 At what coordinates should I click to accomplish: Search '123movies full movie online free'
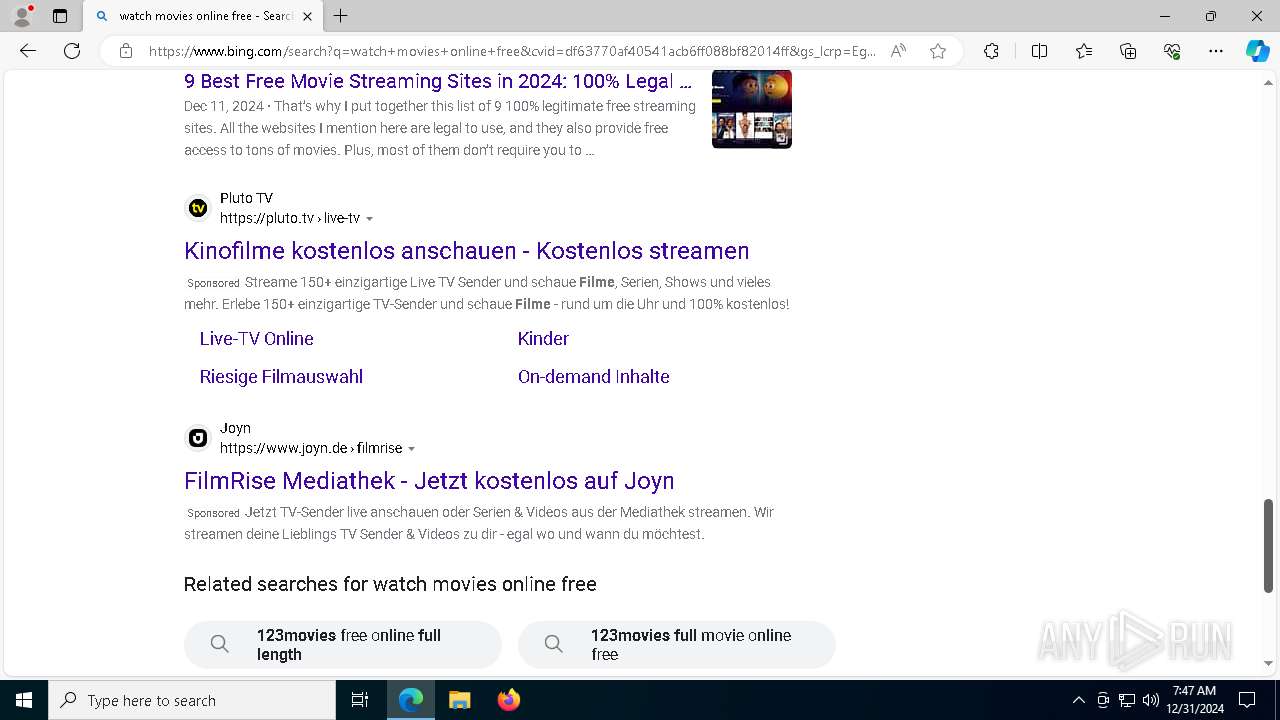click(677, 644)
